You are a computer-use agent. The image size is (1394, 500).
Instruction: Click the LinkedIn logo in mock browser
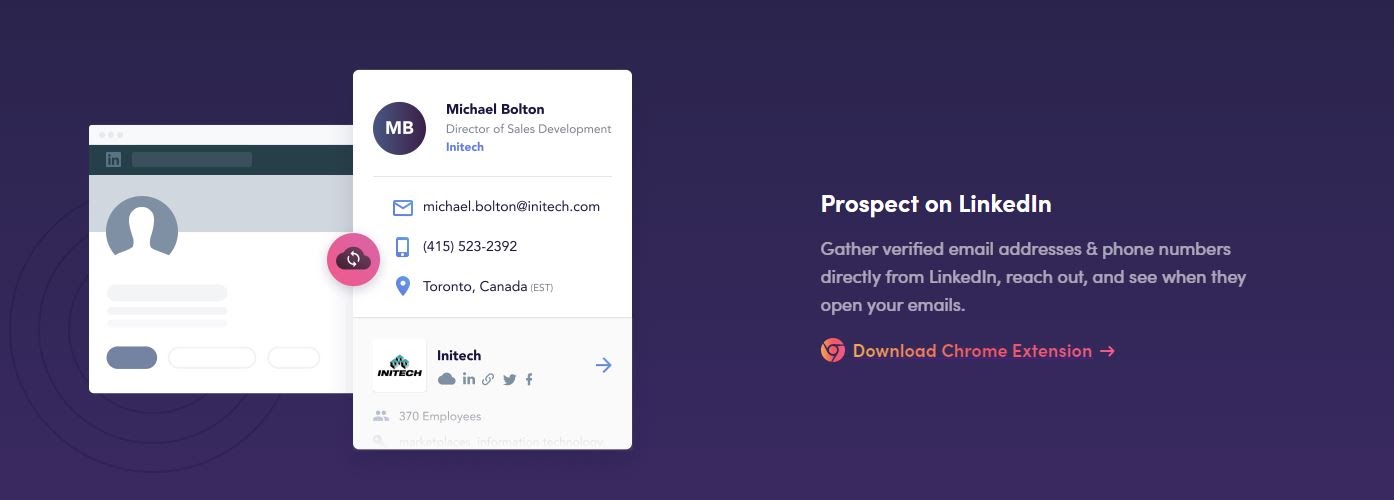pos(113,159)
